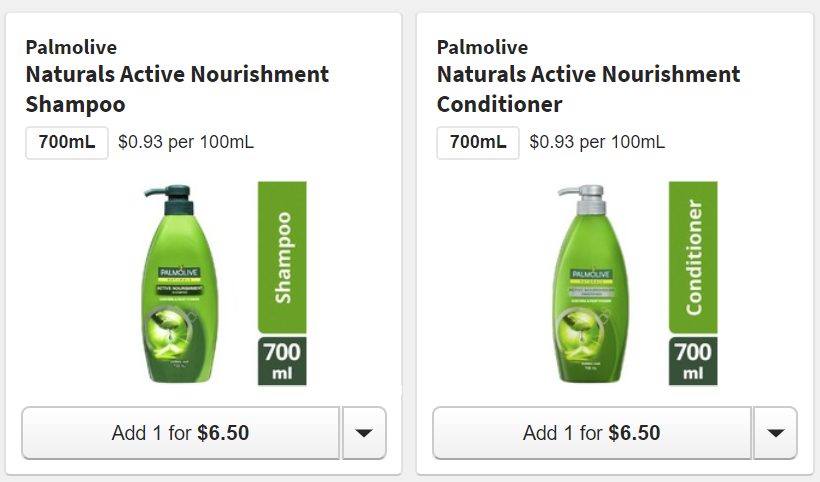Open the quantity dropdown for the shampoo

364,433
